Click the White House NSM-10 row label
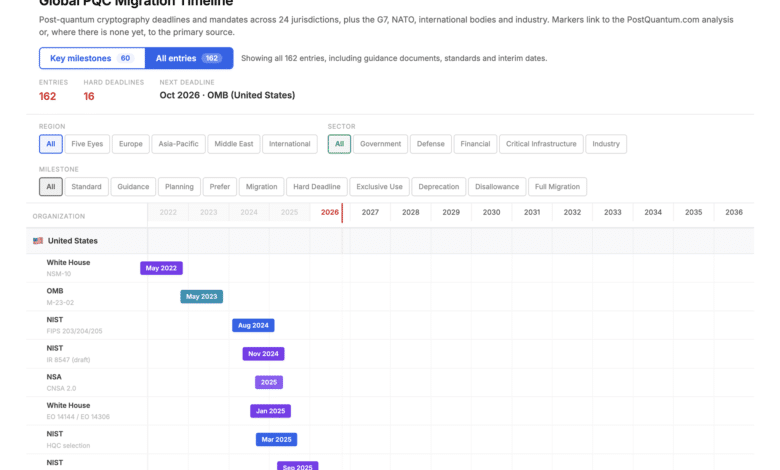This screenshot has width=780, height=470. click(x=68, y=268)
